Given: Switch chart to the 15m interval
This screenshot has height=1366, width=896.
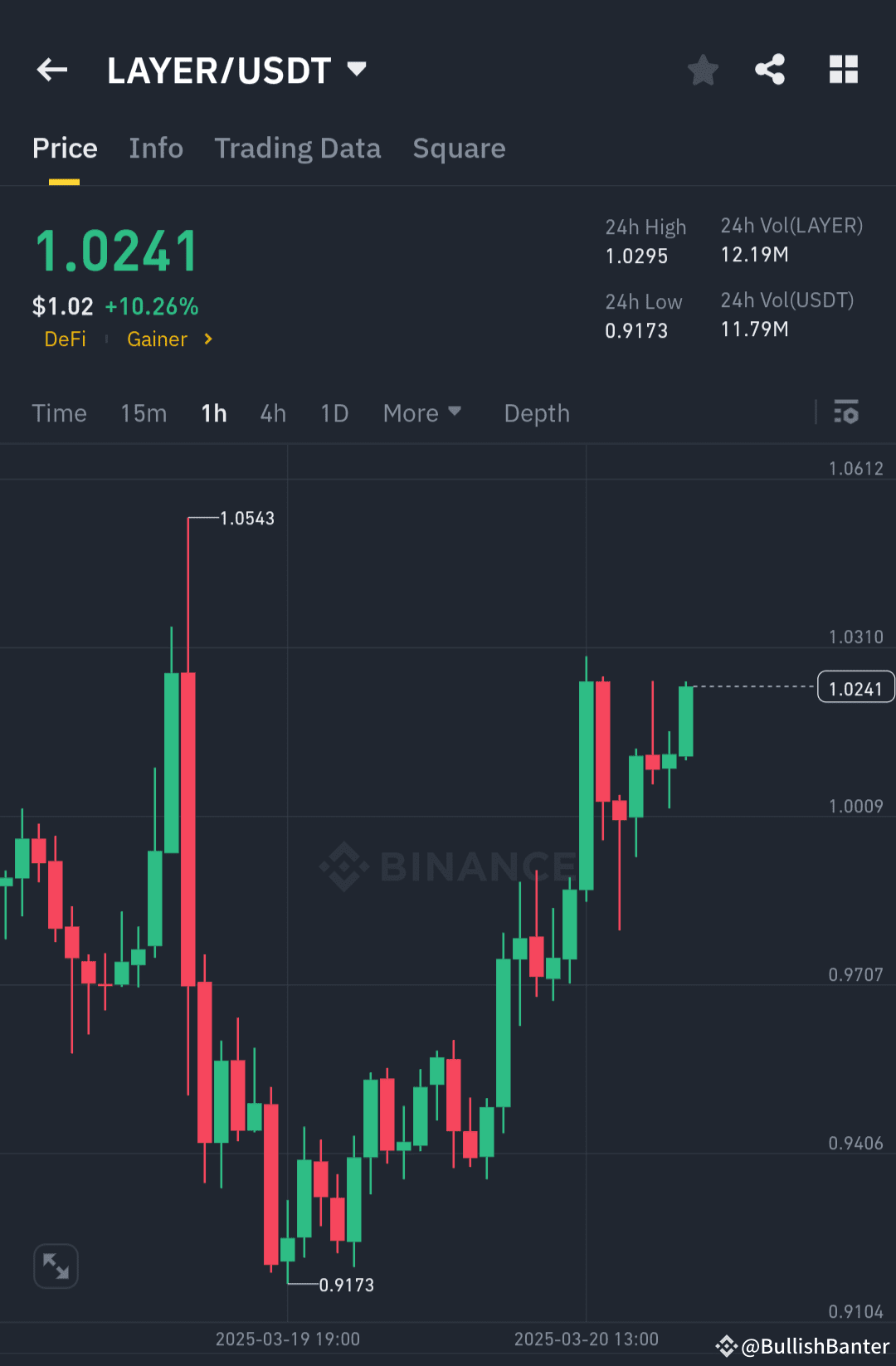Looking at the screenshot, I should (x=143, y=412).
